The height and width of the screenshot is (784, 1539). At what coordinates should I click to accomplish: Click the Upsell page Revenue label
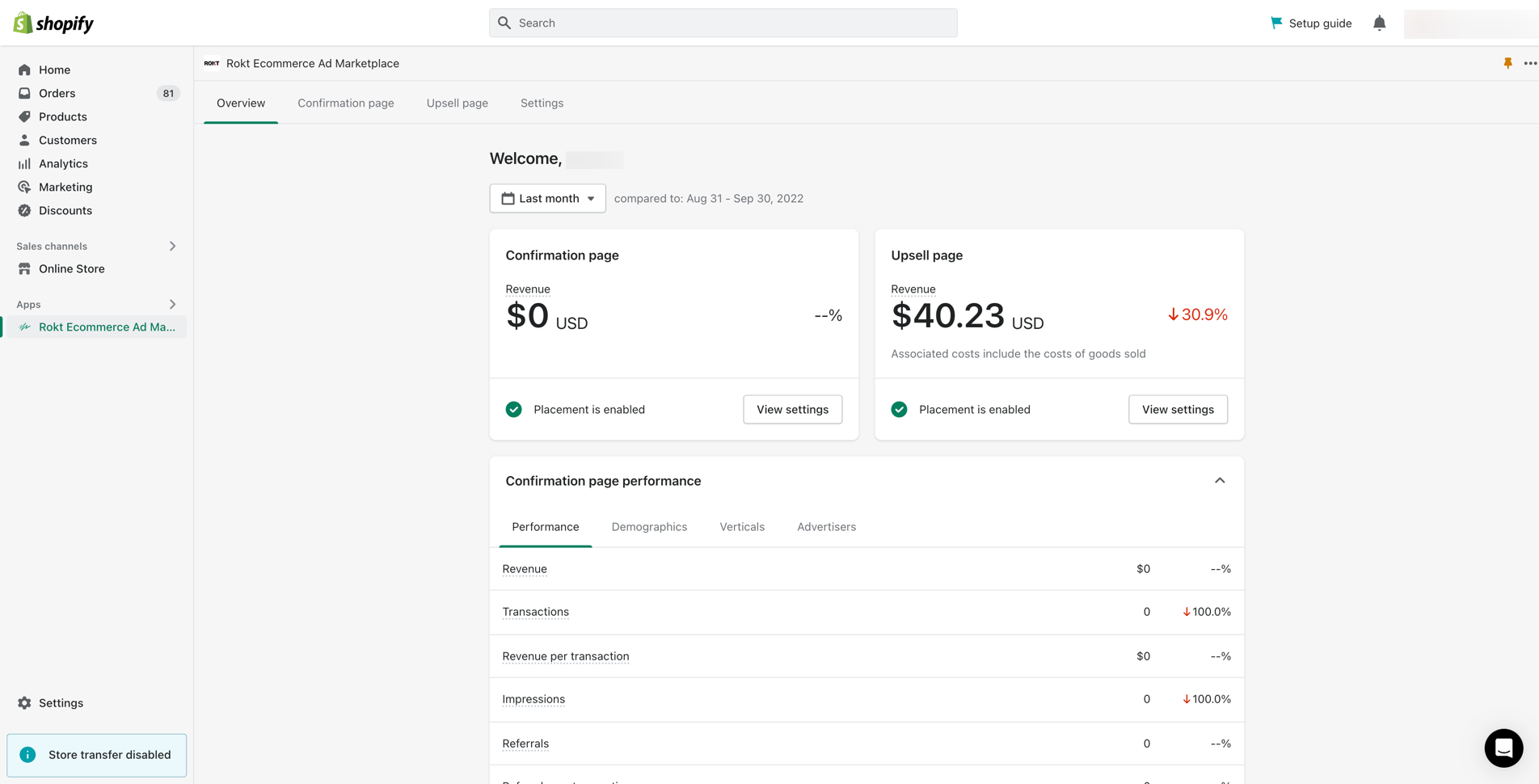(913, 289)
